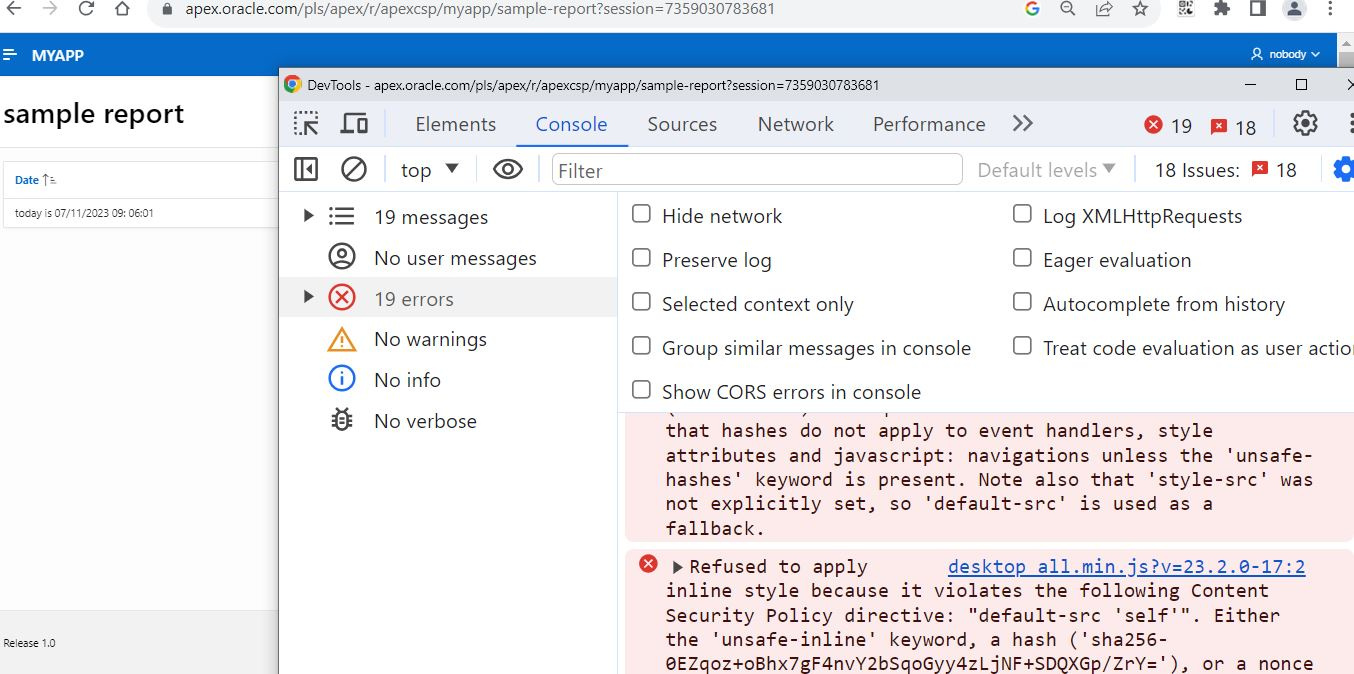The width and height of the screenshot is (1354, 674).
Task: Click the red error count badge 19
Action: click(x=1168, y=126)
